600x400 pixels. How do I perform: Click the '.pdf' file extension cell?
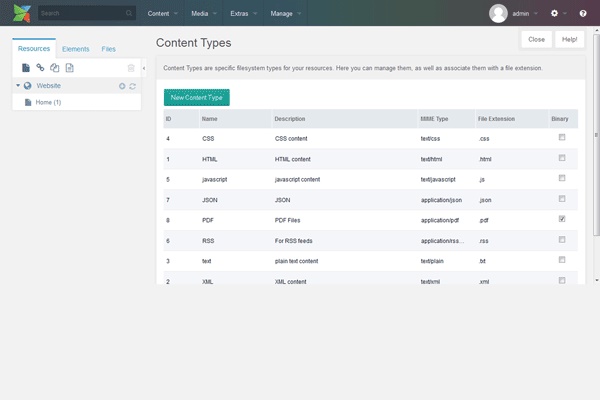484,220
